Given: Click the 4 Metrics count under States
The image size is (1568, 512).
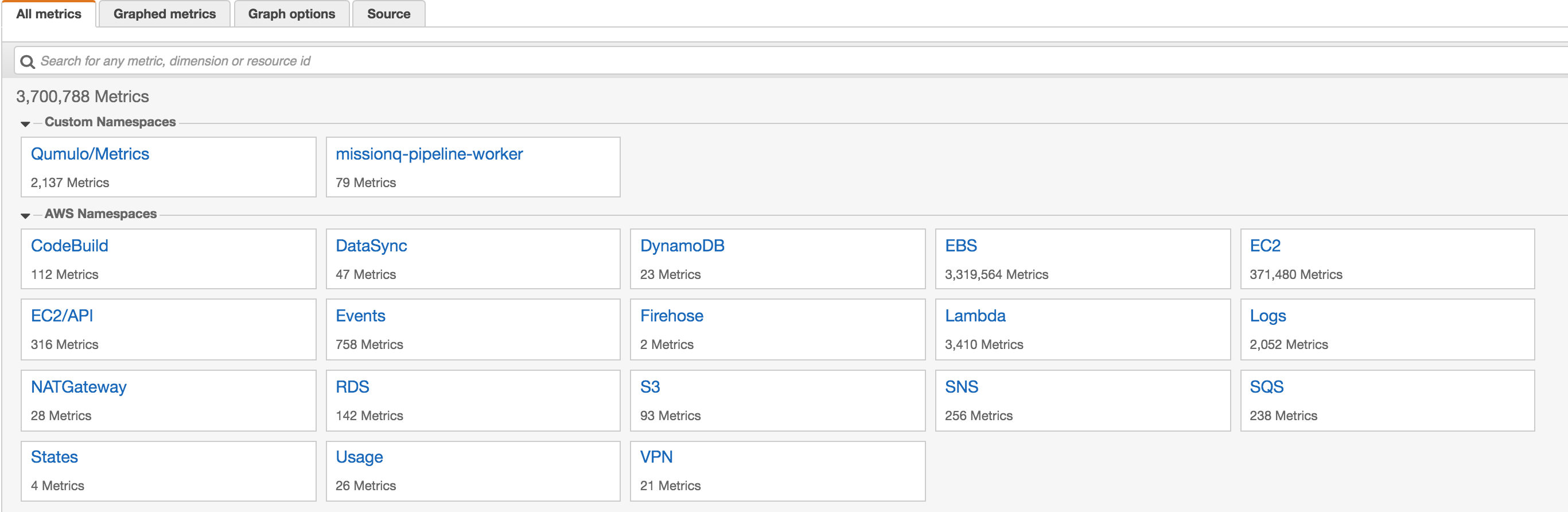Looking at the screenshot, I should 57,486.
